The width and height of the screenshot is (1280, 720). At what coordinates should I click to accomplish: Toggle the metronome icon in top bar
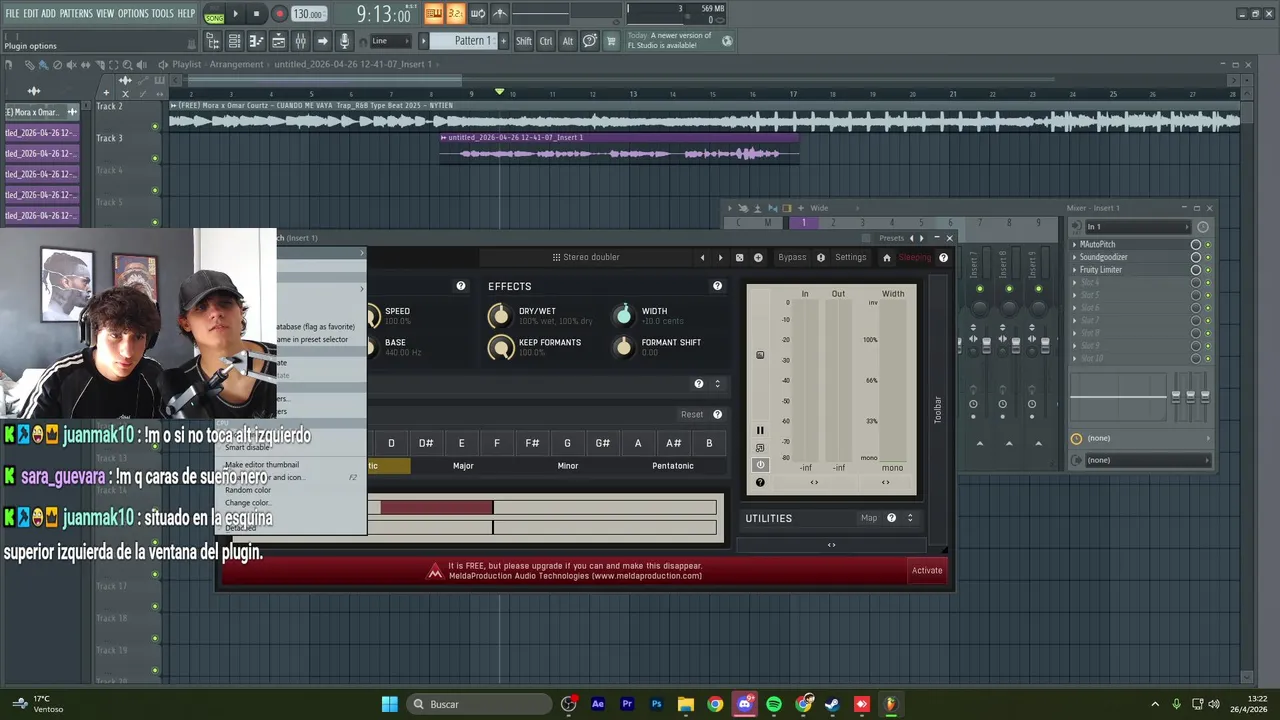point(500,13)
